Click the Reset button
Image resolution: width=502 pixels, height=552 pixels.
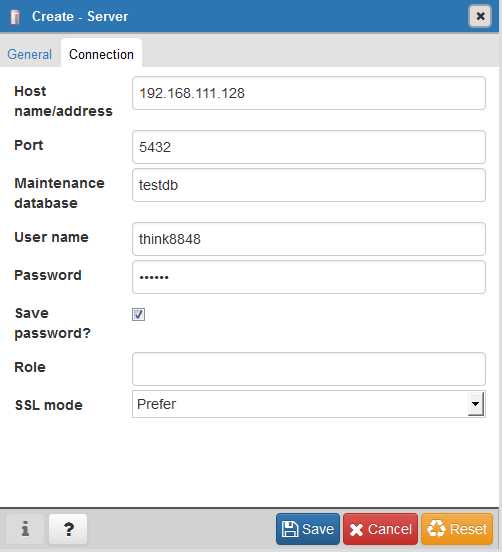457,529
